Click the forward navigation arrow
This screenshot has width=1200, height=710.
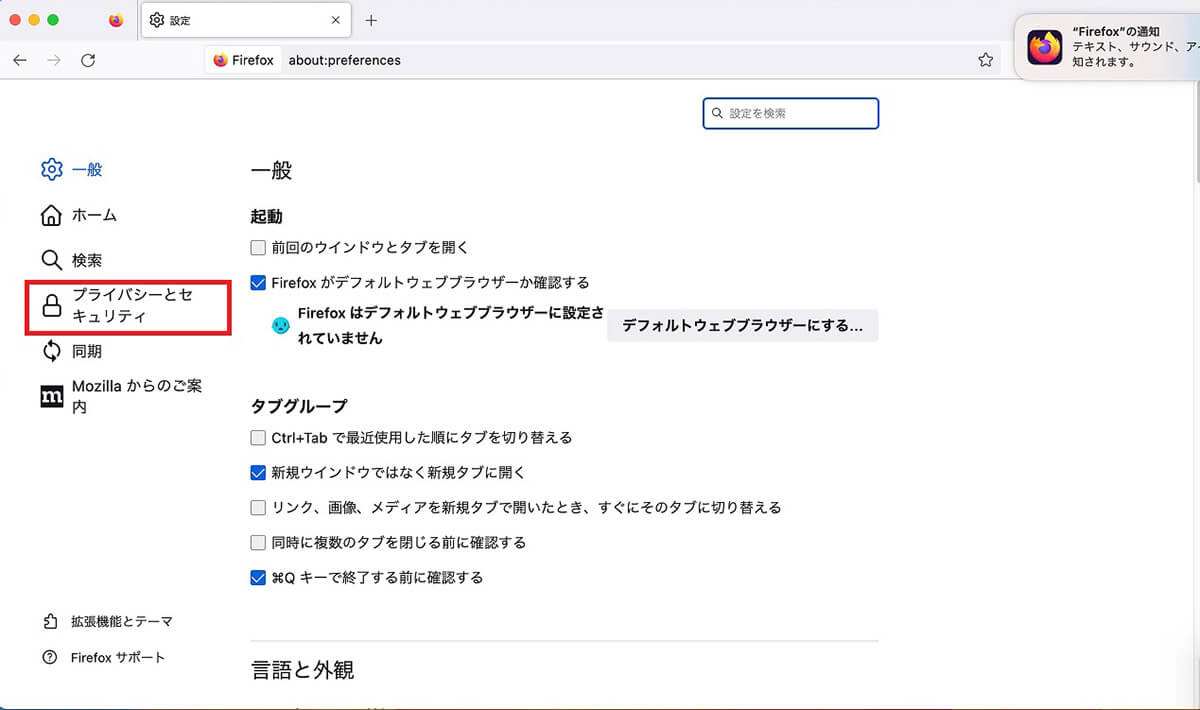tap(54, 60)
